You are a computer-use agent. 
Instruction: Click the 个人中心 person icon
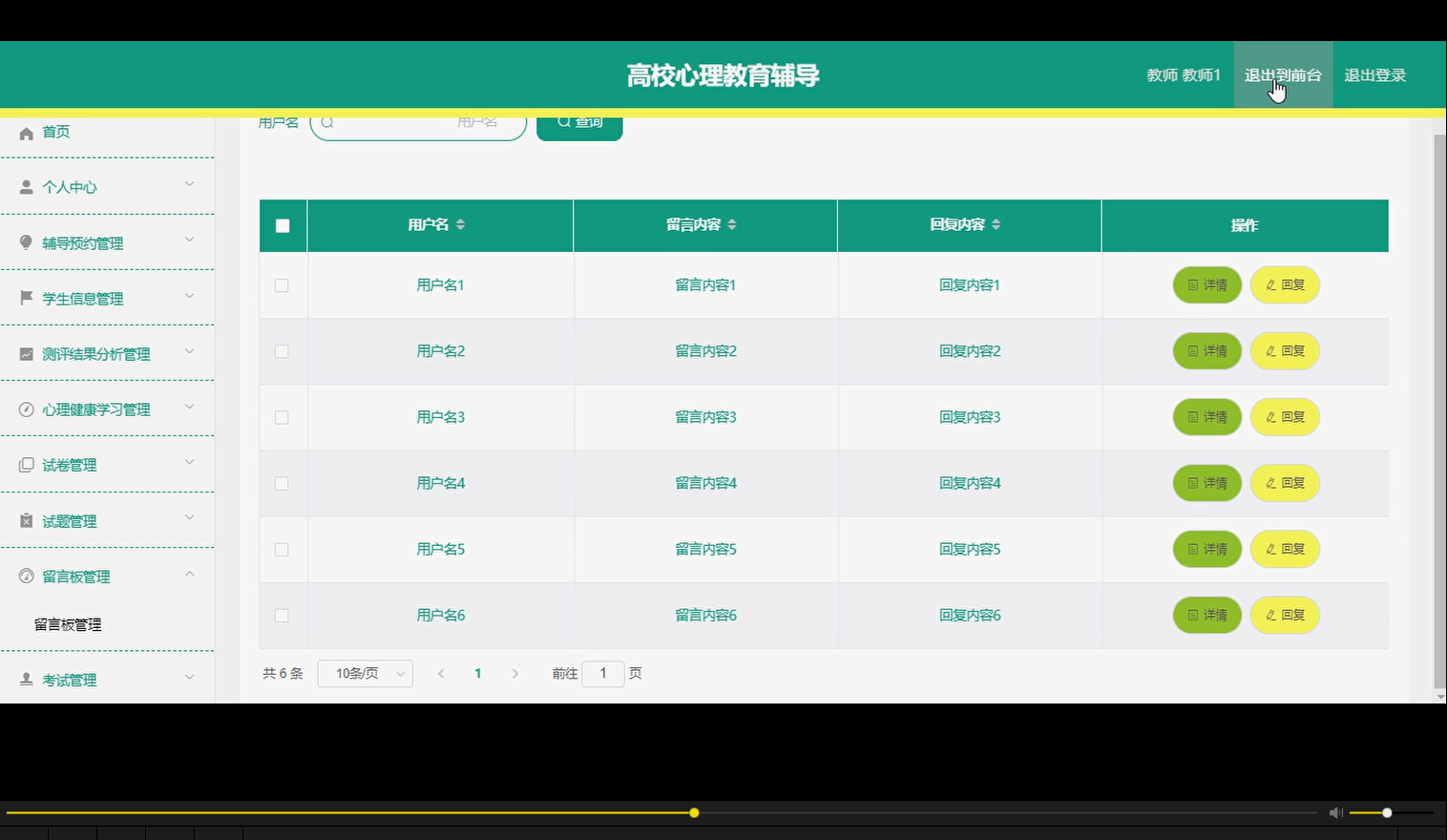coord(27,187)
